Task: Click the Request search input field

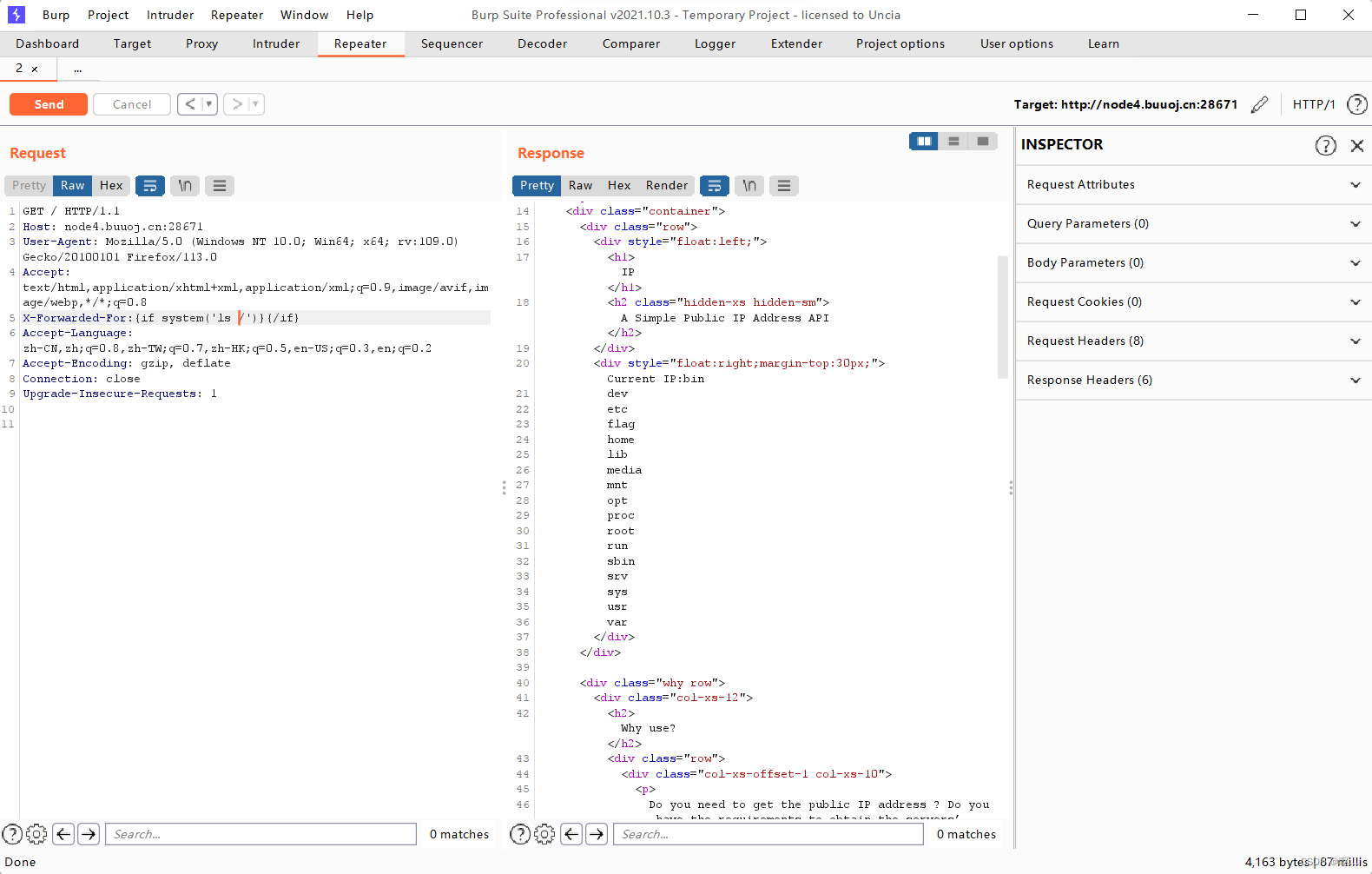Action: tap(261, 834)
